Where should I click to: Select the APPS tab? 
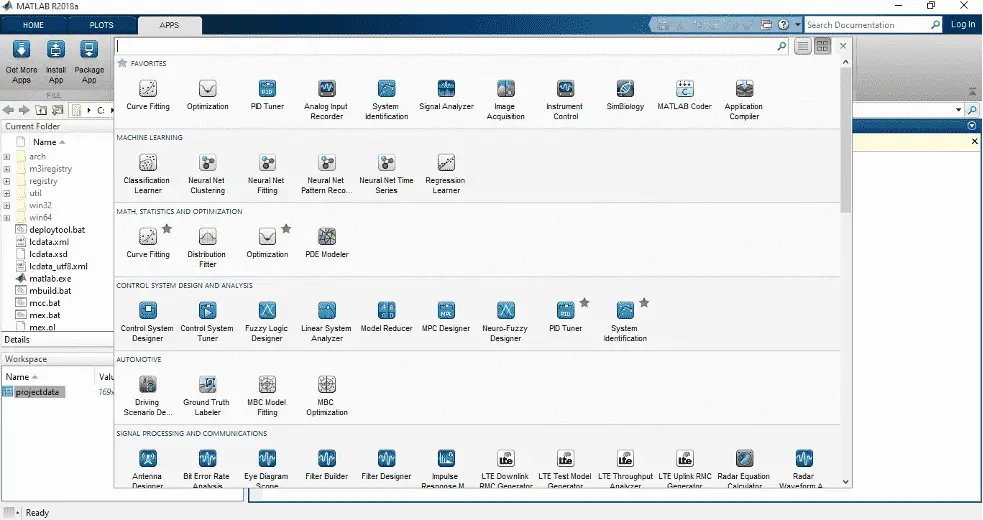tap(169, 25)
